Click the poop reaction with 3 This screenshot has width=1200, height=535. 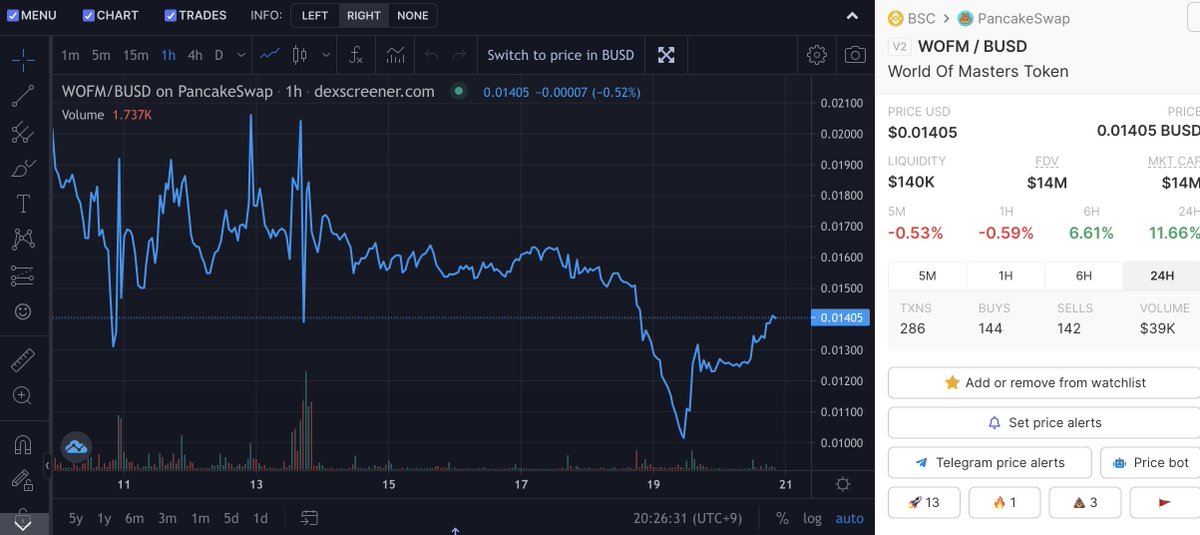click(1084, 502)
